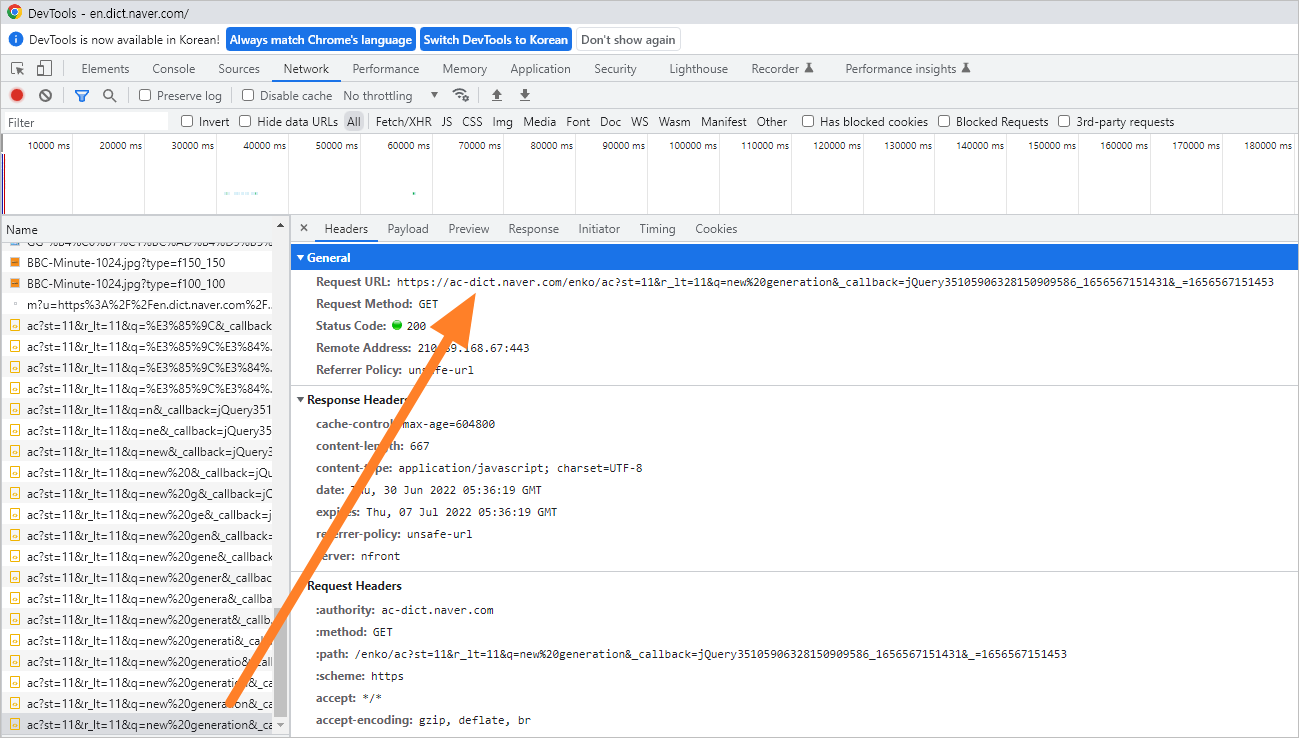
Task: Select BBC-Minute-1024.jpg?type=f150_150 request
Action: coord(138,262)
